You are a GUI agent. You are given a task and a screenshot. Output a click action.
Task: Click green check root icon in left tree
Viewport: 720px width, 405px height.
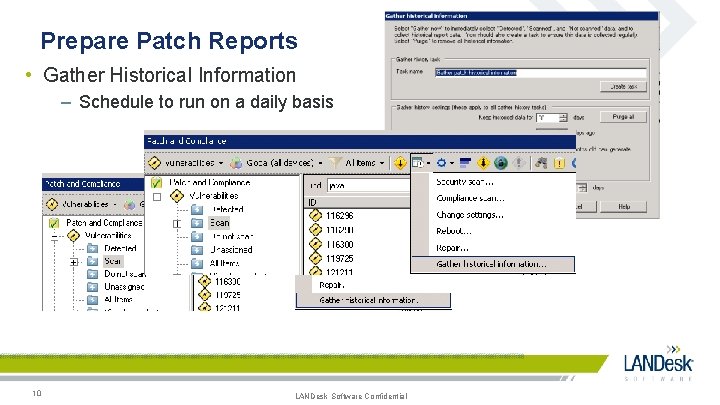point(54,223)
